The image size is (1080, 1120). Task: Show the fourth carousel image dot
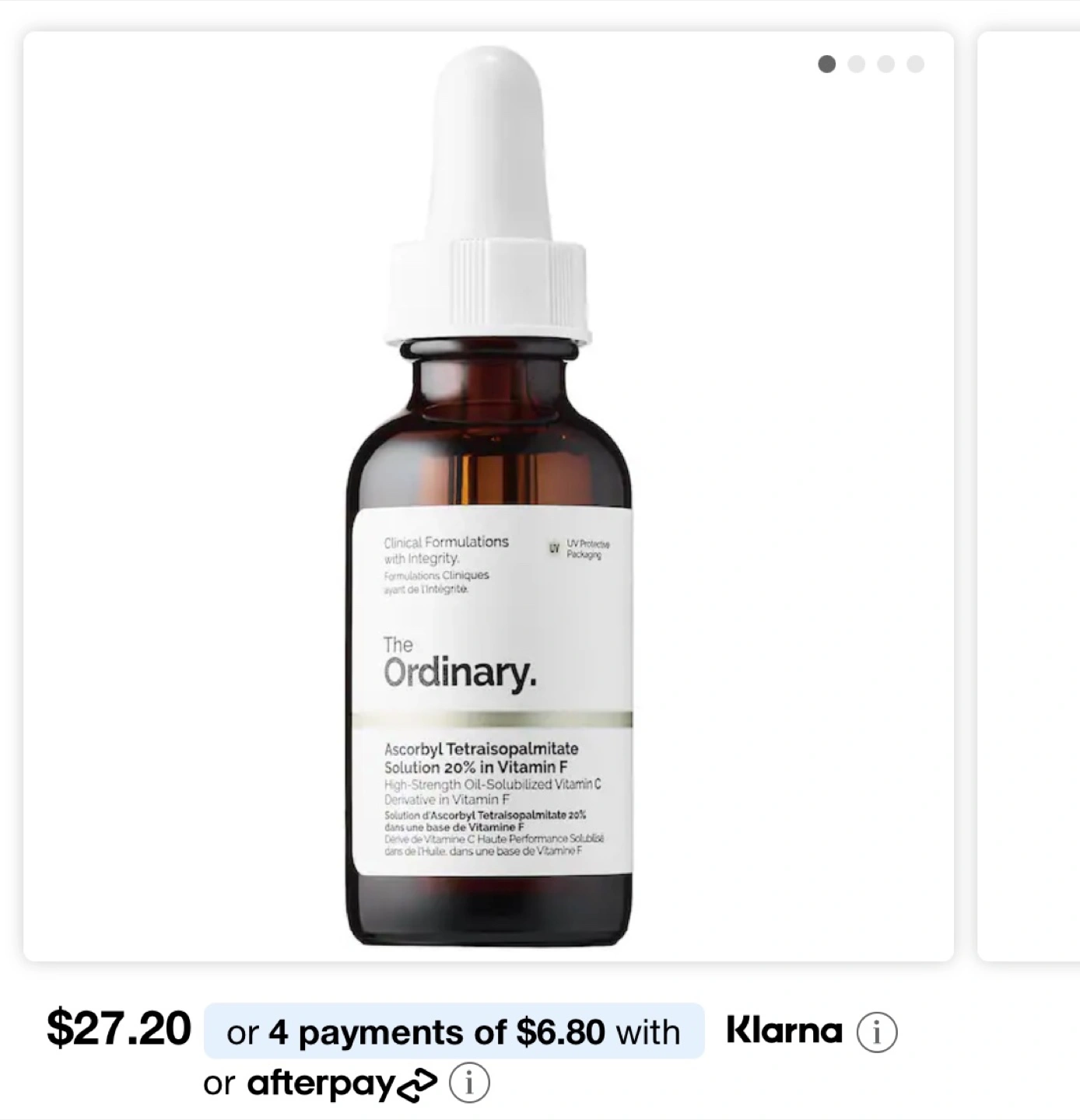(916, 64)
